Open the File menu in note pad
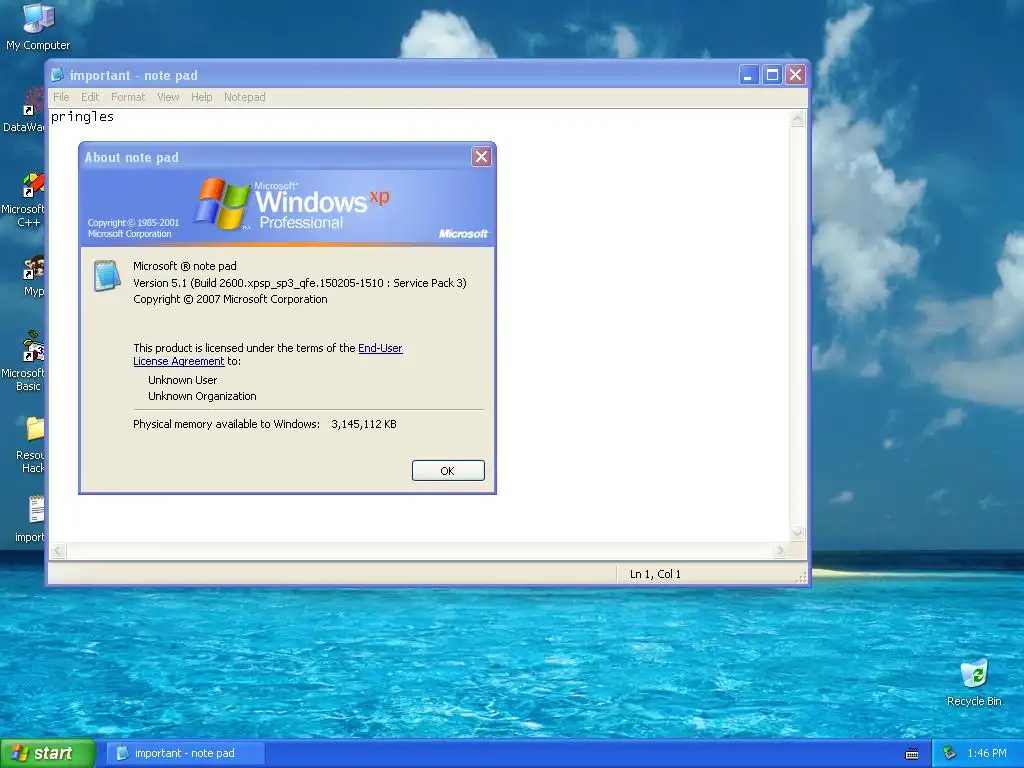 click(x=61, y=97)
